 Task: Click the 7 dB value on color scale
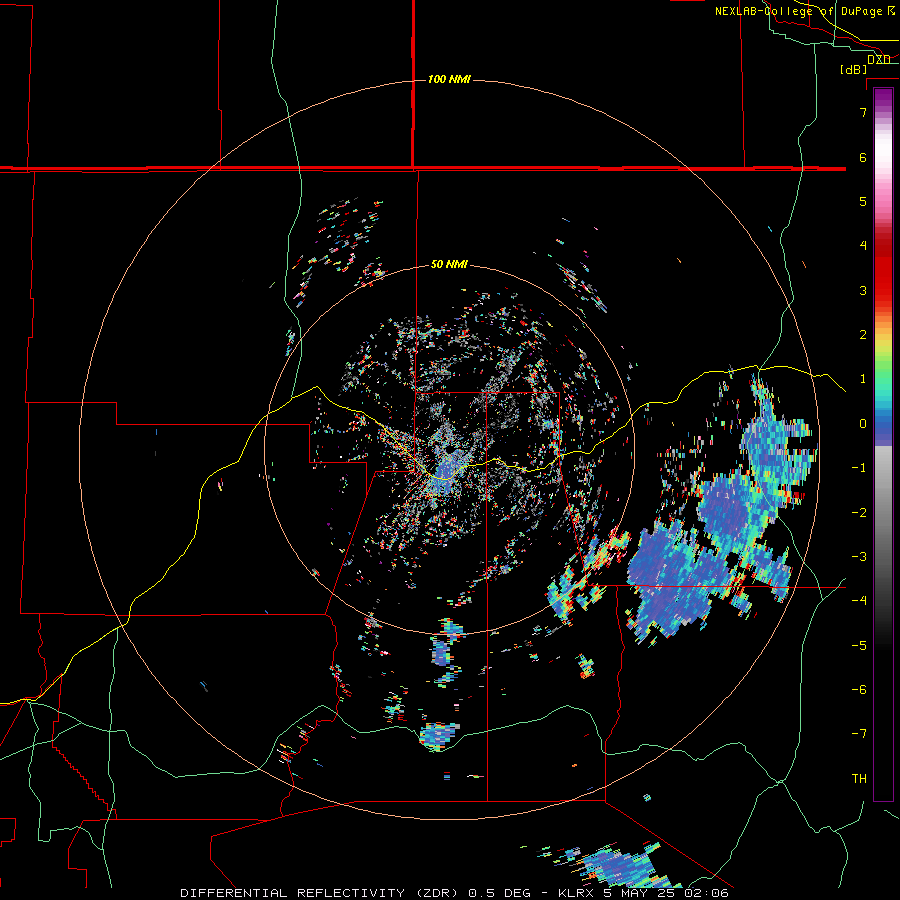click(863, 113)
